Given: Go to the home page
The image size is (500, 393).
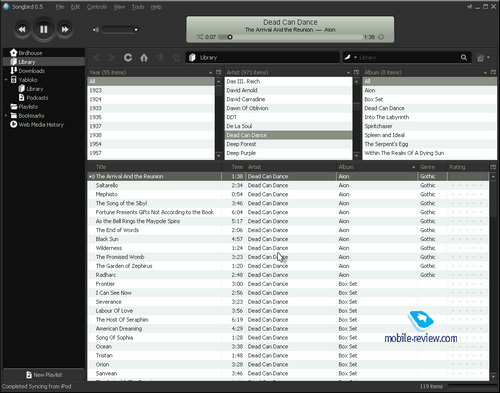Looking at the screenshot, I should click(144, 58).
